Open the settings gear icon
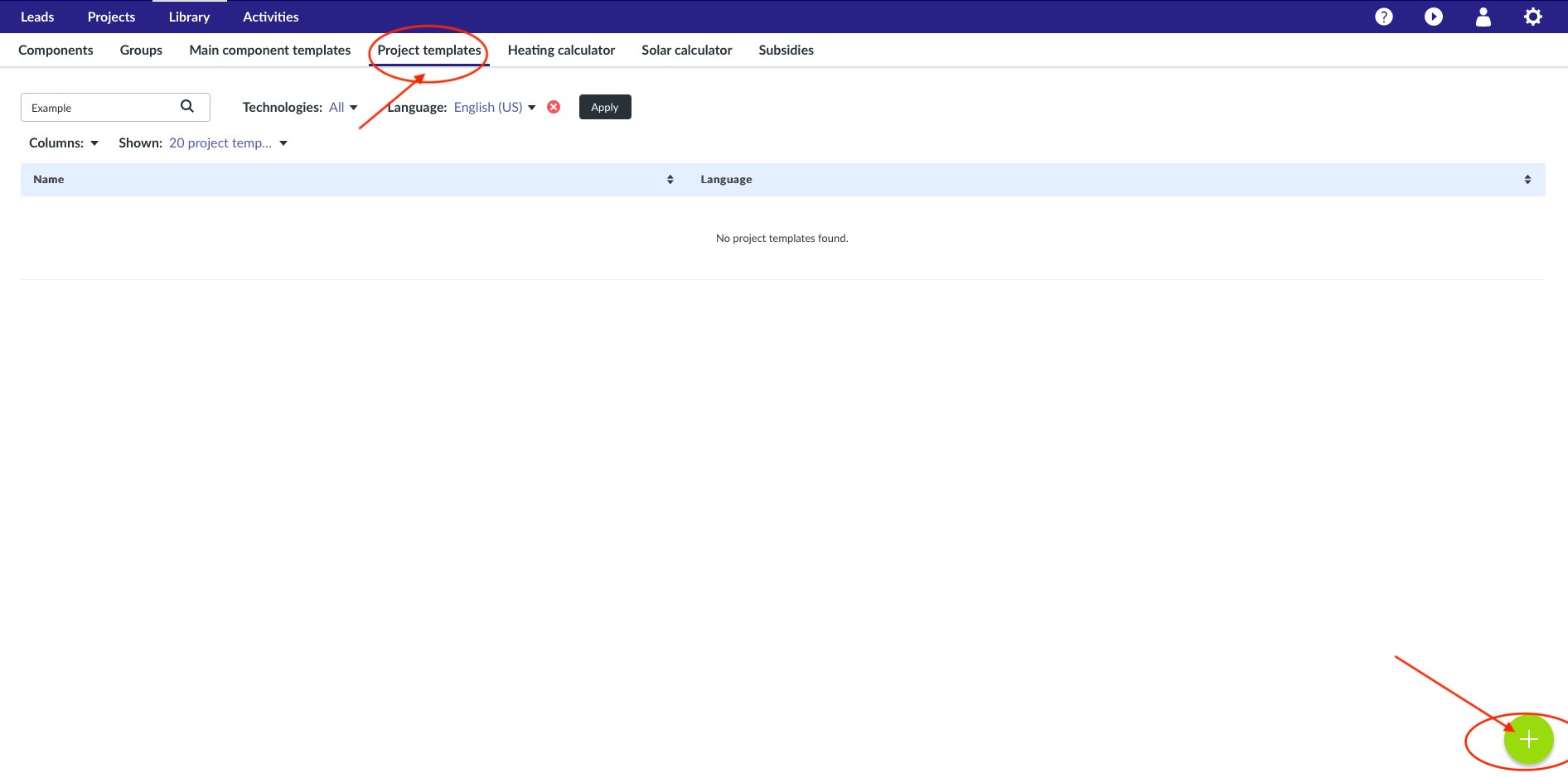Image resolution: width=1568 pixels, height=778 pixels. click(1532, 17)
